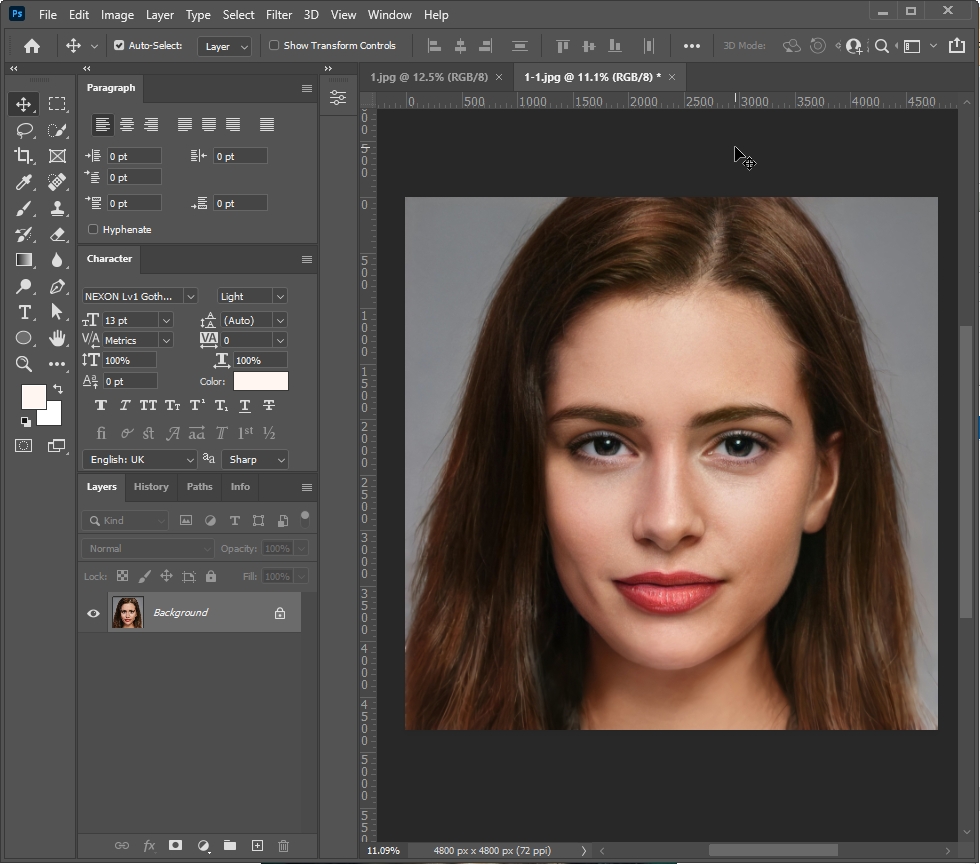
Task: Select the Crop tool
Action: tap(24, 156)
